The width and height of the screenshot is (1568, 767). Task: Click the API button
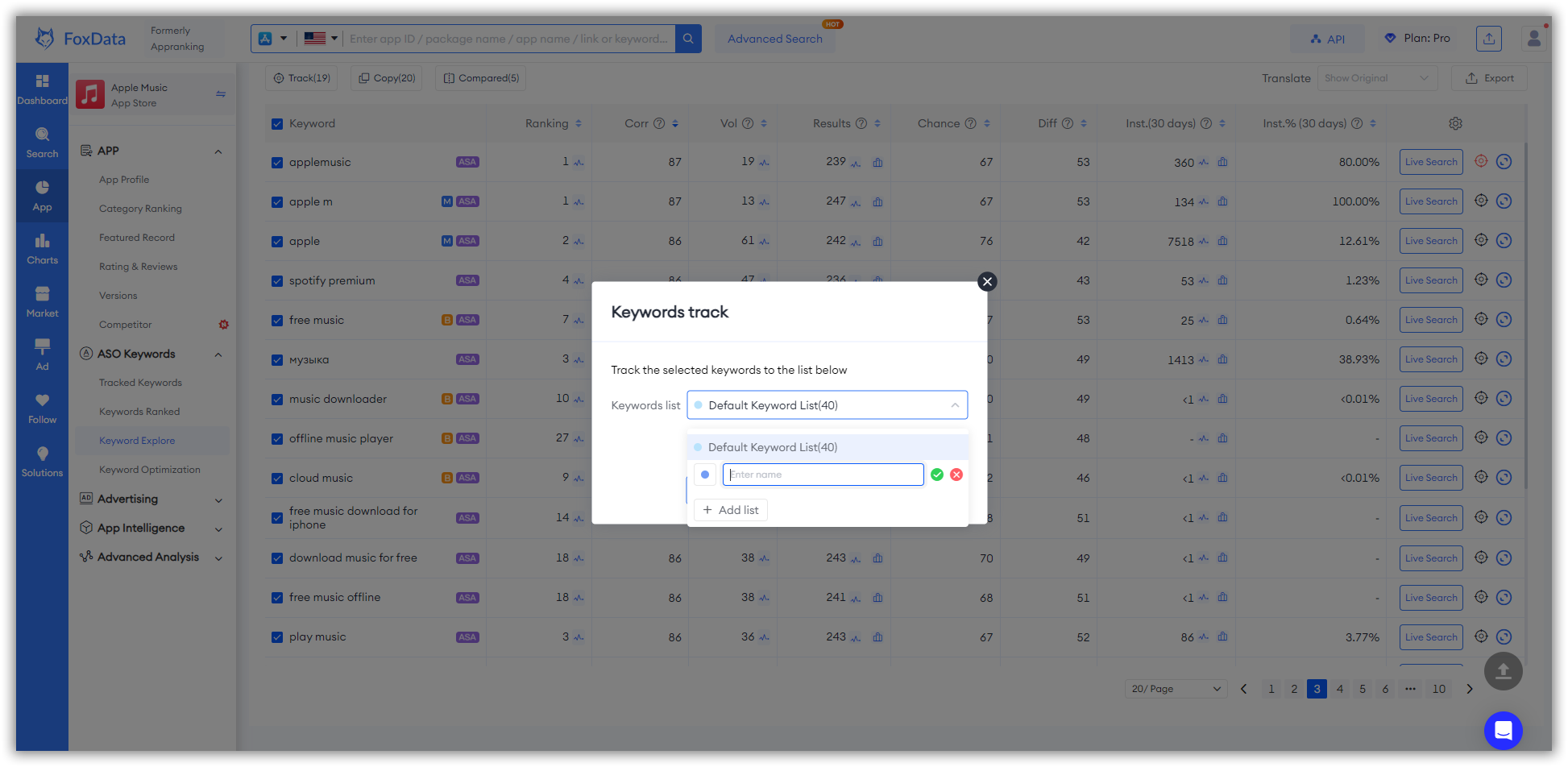(x=1327, y=39)
